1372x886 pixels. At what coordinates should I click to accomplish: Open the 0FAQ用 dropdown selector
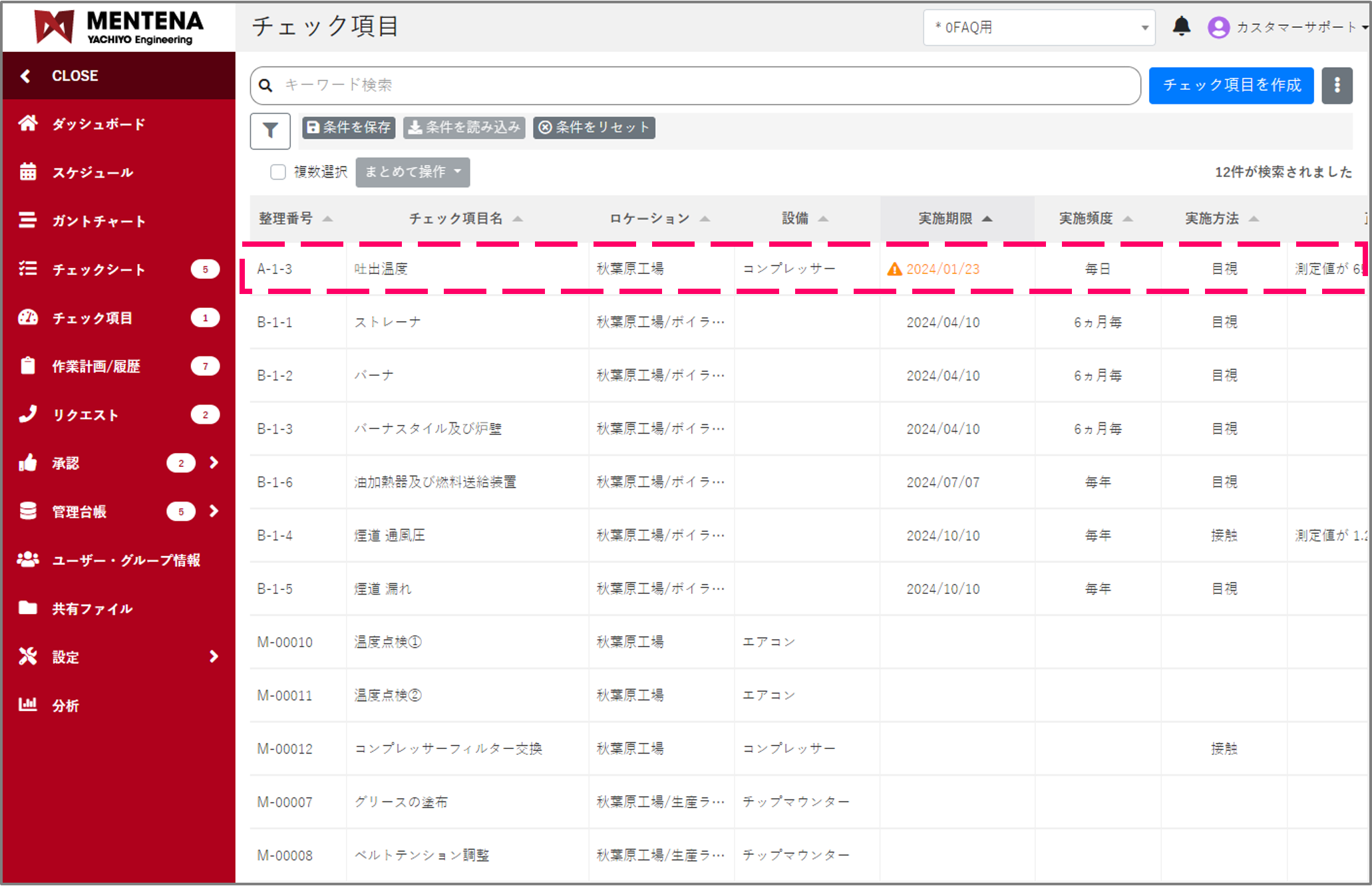(x=1038, y=27)
